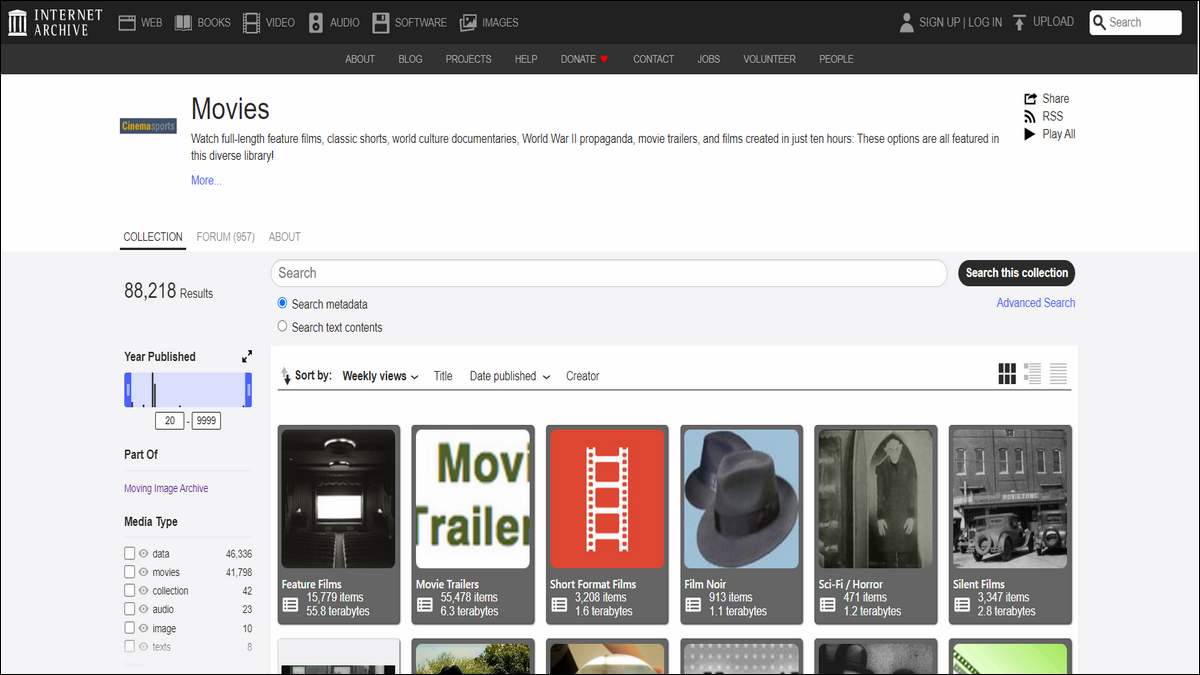Click the upload arrow icon
Viewport: 1200px width, 675px height.
click(1019, 22)
